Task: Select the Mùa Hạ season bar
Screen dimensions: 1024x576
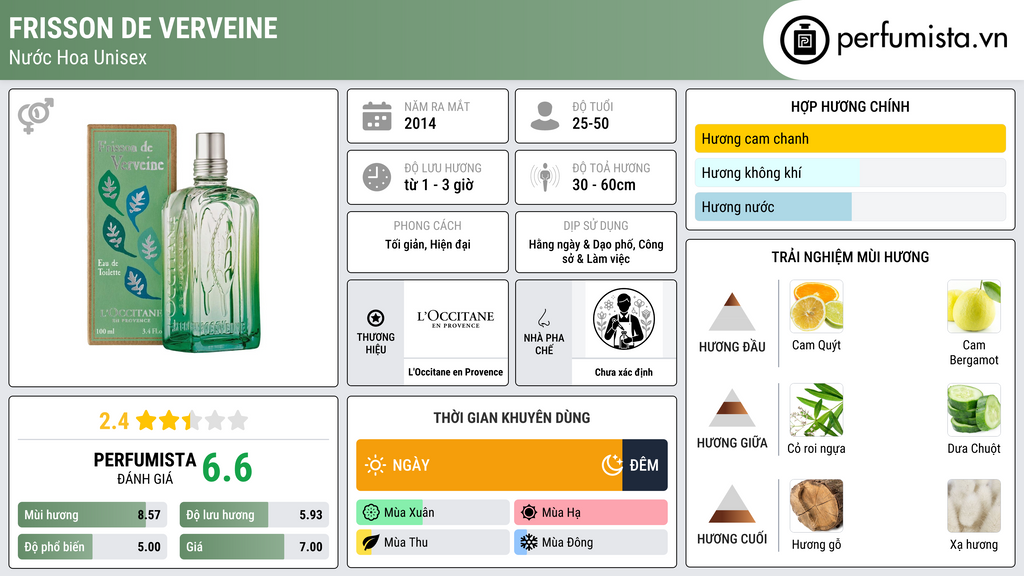Action: click(x=591, y=513)
